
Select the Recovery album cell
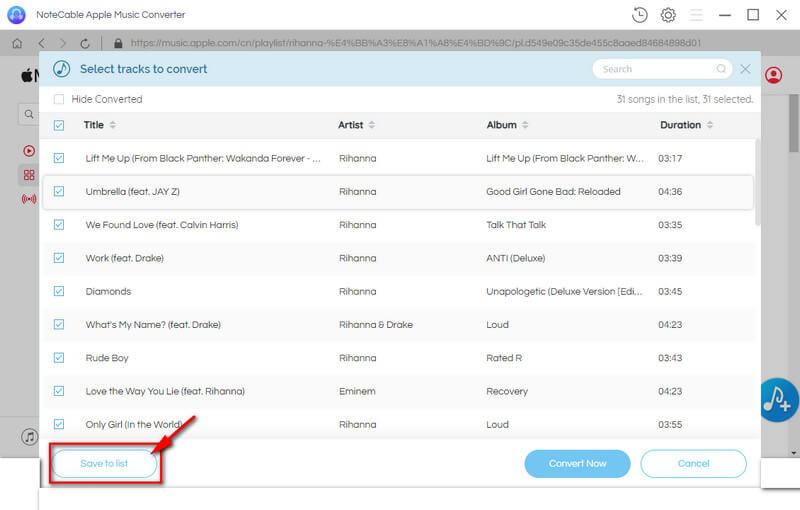click(507, 392)
